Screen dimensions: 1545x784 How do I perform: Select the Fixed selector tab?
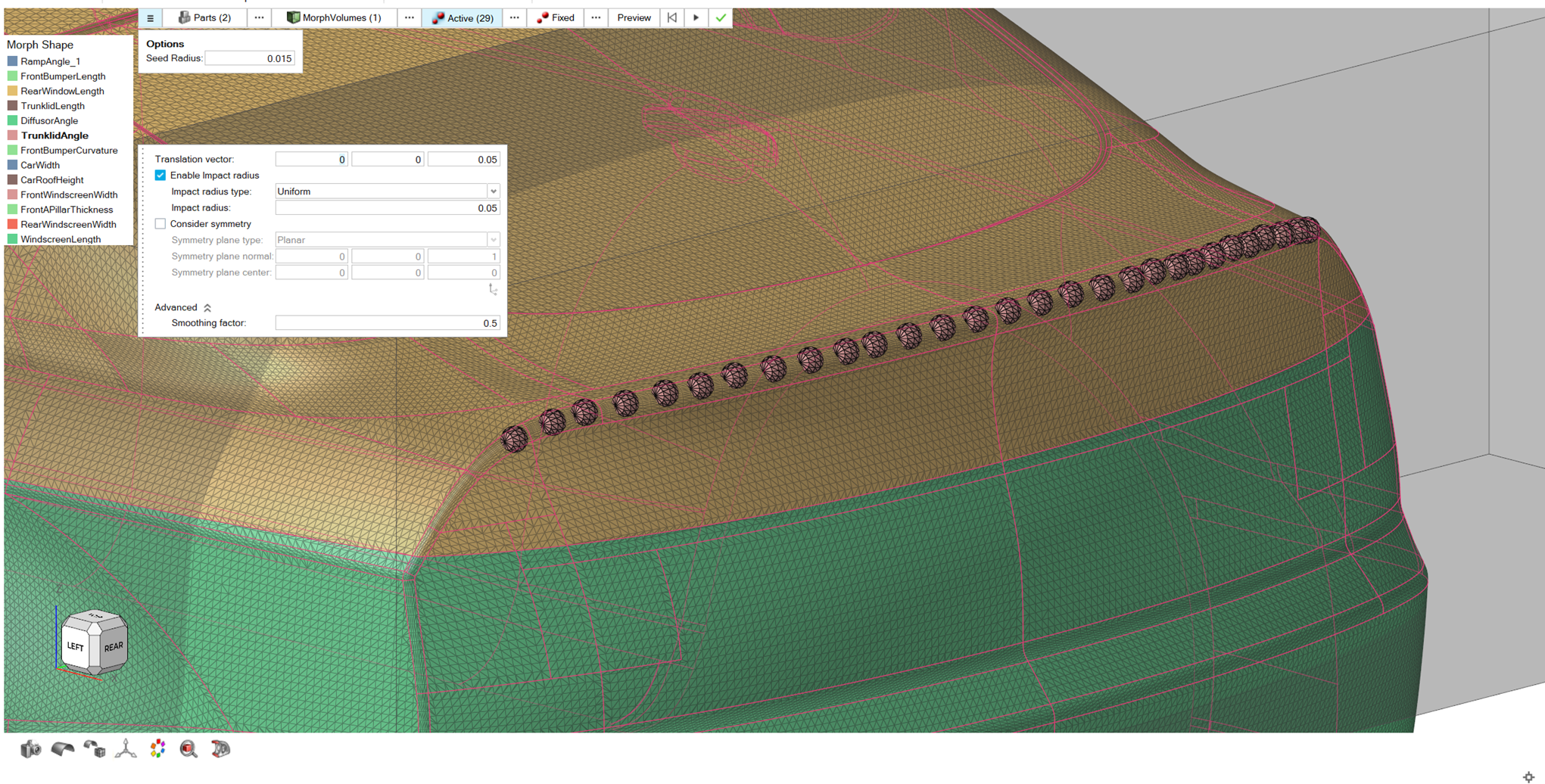click(556, 17)
